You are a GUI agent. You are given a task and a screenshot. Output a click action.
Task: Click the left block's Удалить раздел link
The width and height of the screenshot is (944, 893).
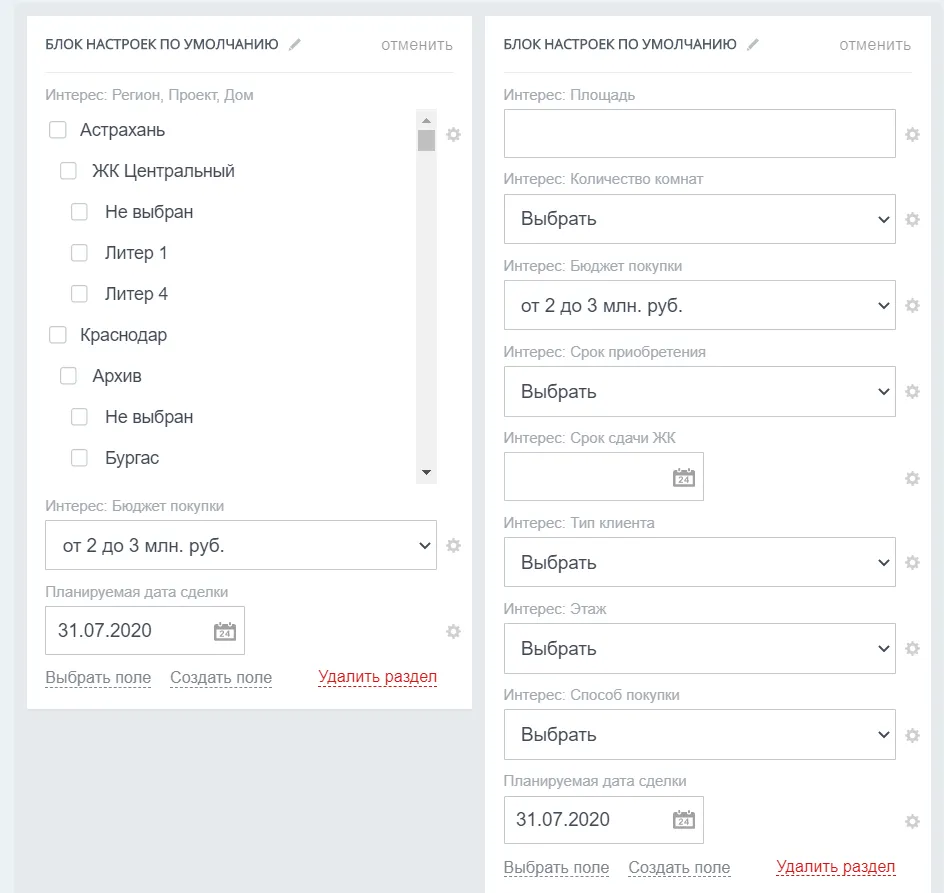coord(377,677)
